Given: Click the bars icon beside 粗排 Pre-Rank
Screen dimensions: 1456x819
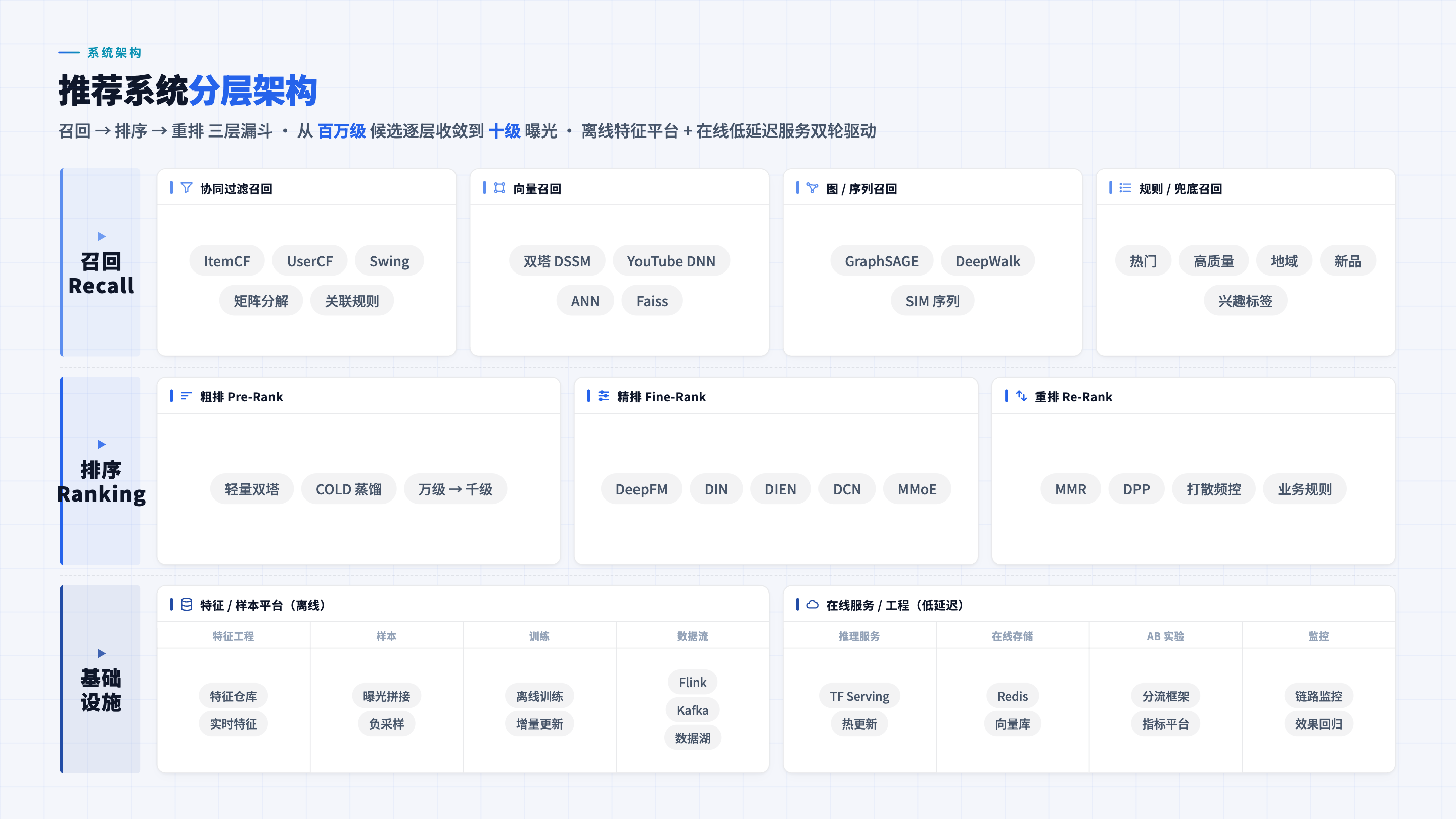Looking at the screenshot, I should coord(187,396).
